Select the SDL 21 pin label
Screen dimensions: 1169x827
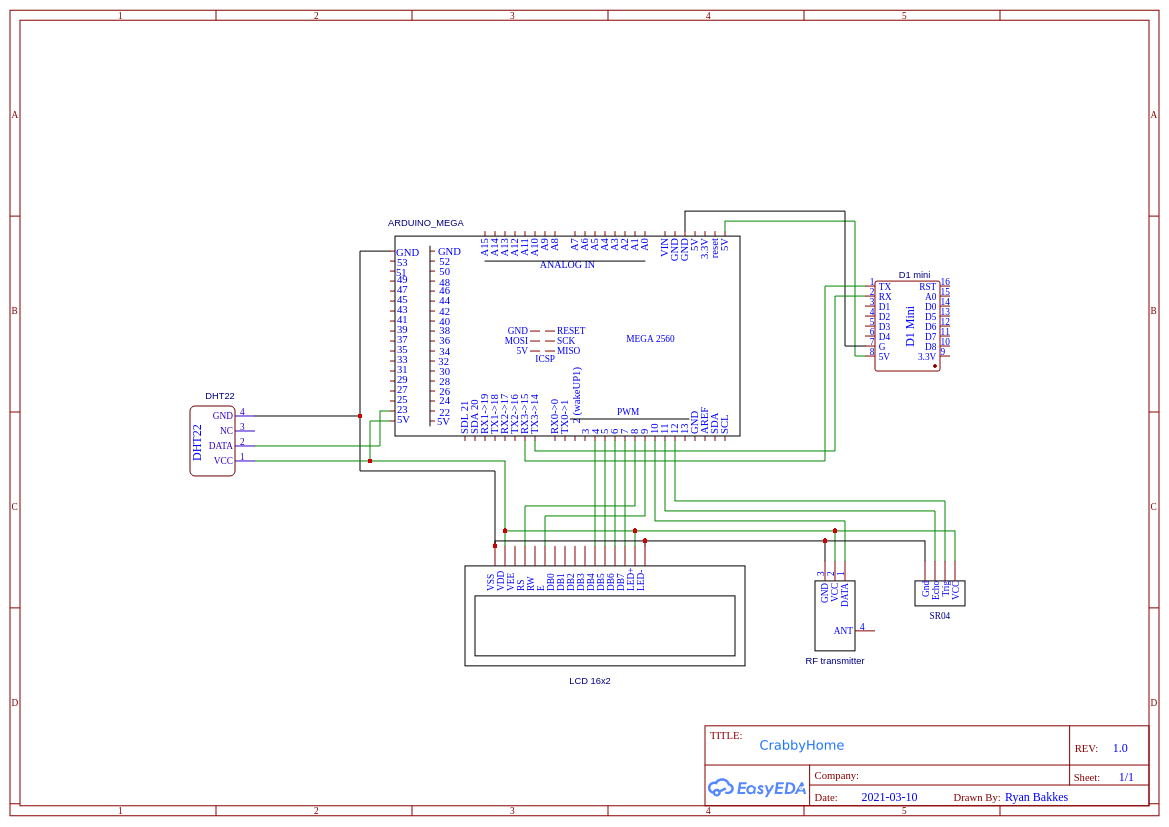coord(464,418)
